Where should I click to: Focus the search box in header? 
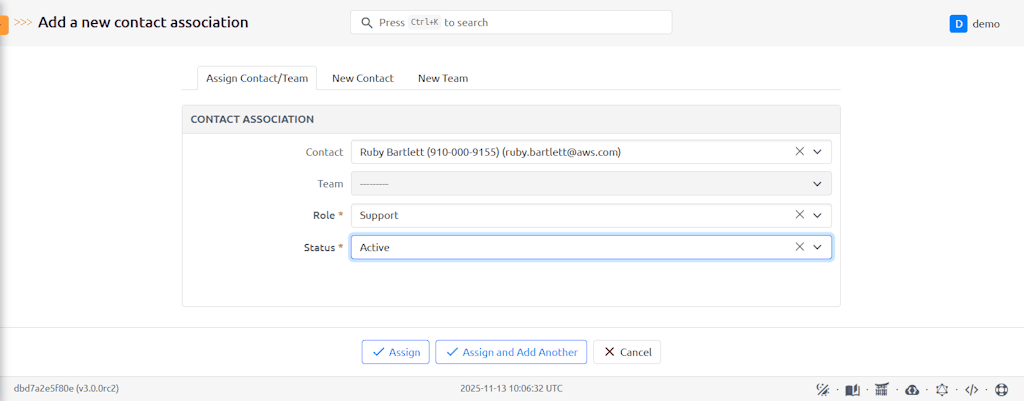(x=510, y=22)
